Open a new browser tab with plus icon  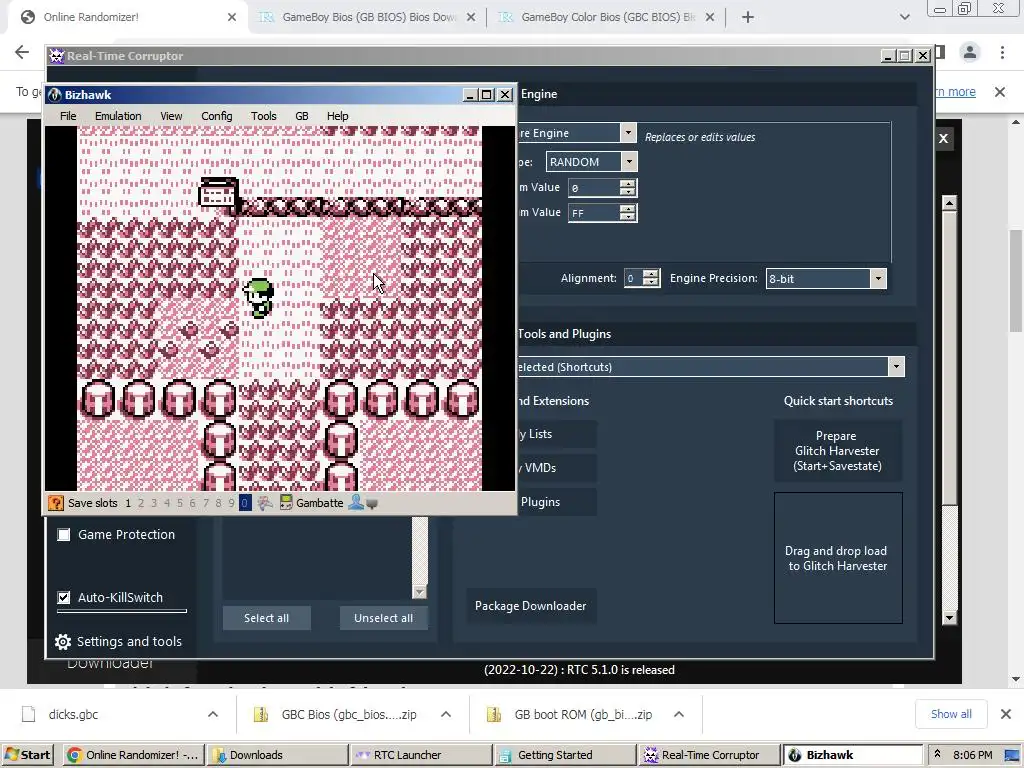click(x=748, y=17)
